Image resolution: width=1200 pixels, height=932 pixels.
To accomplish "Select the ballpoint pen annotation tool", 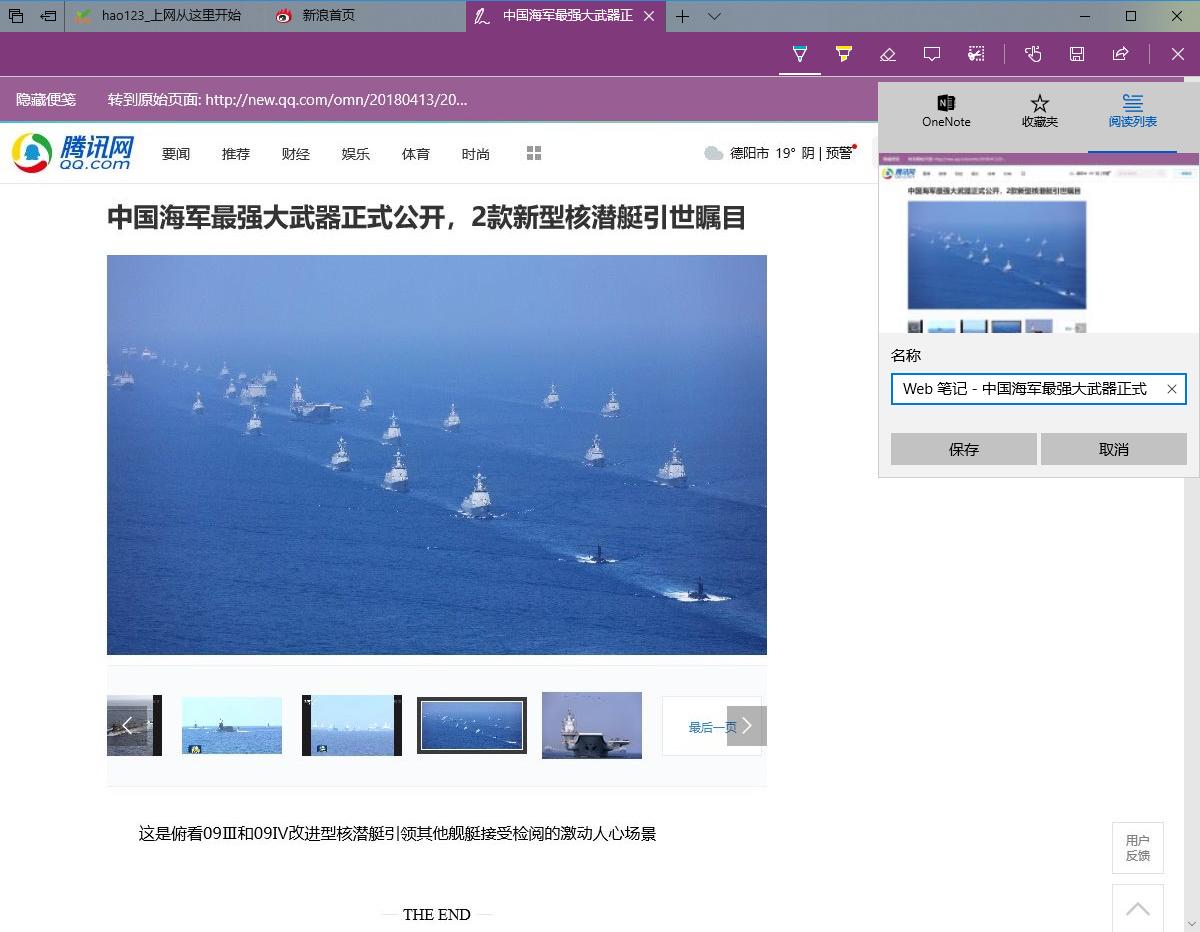I will 799,54.
